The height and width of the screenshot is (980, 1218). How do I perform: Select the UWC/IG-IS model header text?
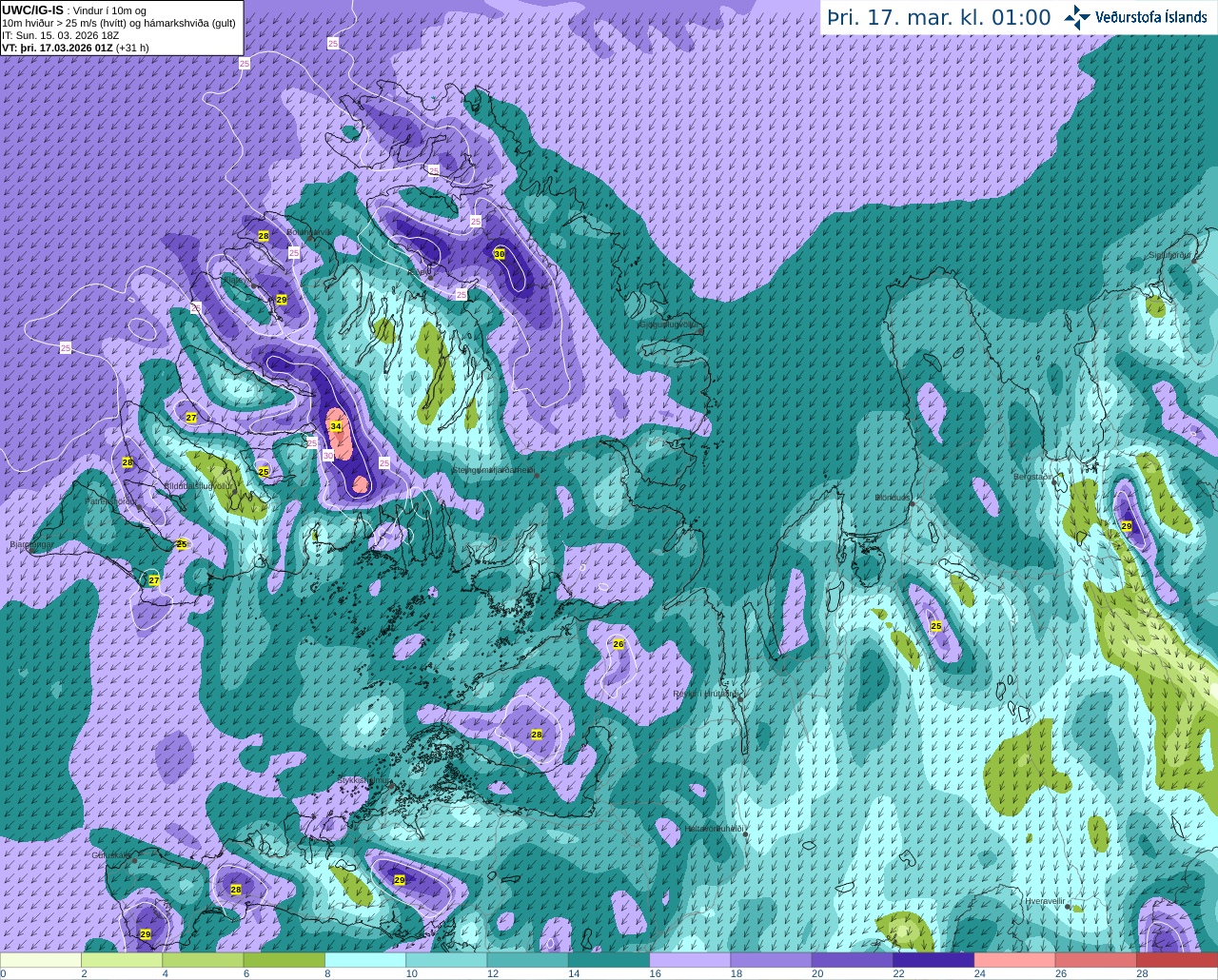(x=33, y=10)
